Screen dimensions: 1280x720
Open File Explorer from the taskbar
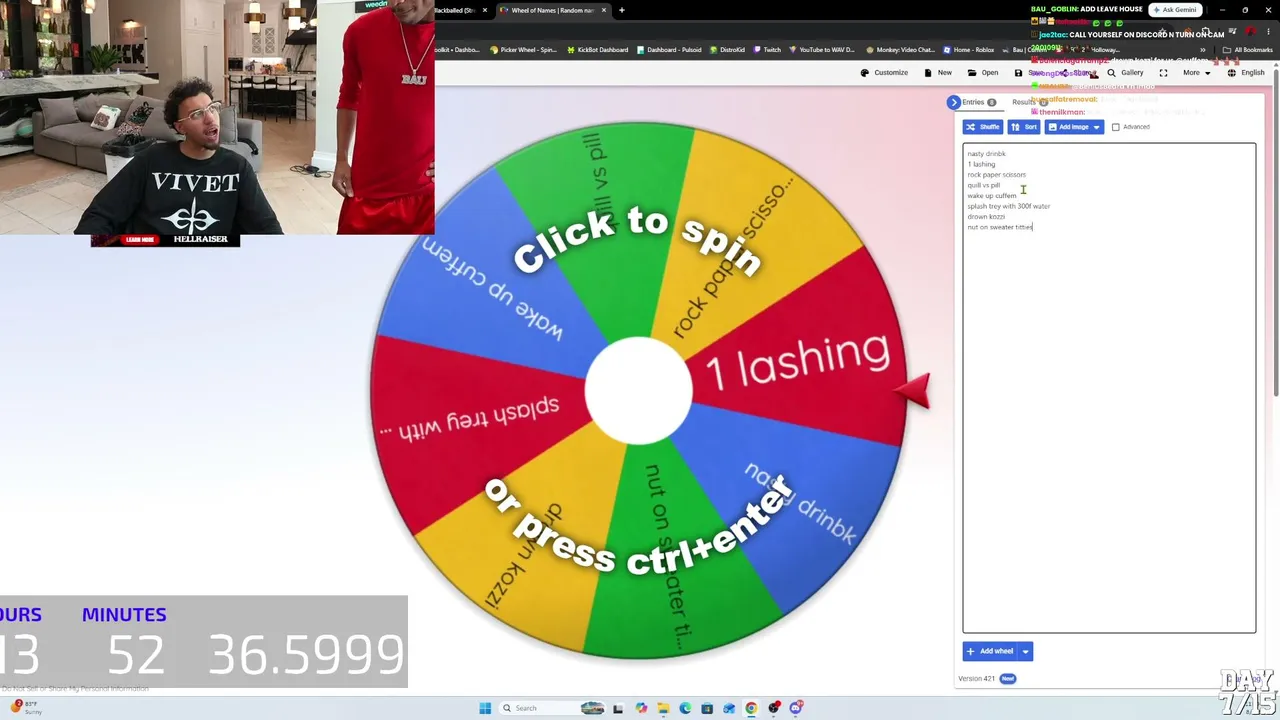[663, 708]
